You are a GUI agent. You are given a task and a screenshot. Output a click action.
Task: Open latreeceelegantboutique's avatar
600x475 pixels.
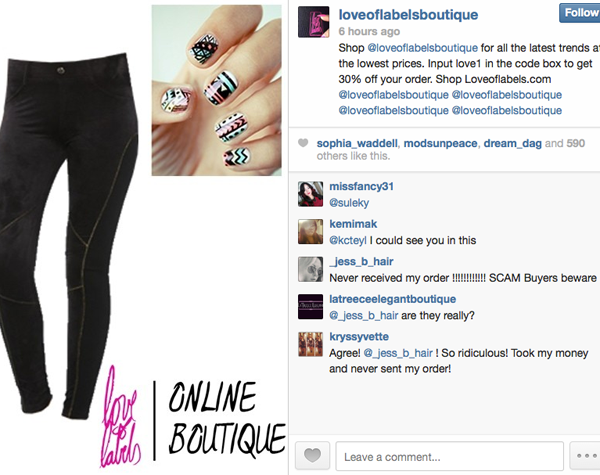click(310, 307)
